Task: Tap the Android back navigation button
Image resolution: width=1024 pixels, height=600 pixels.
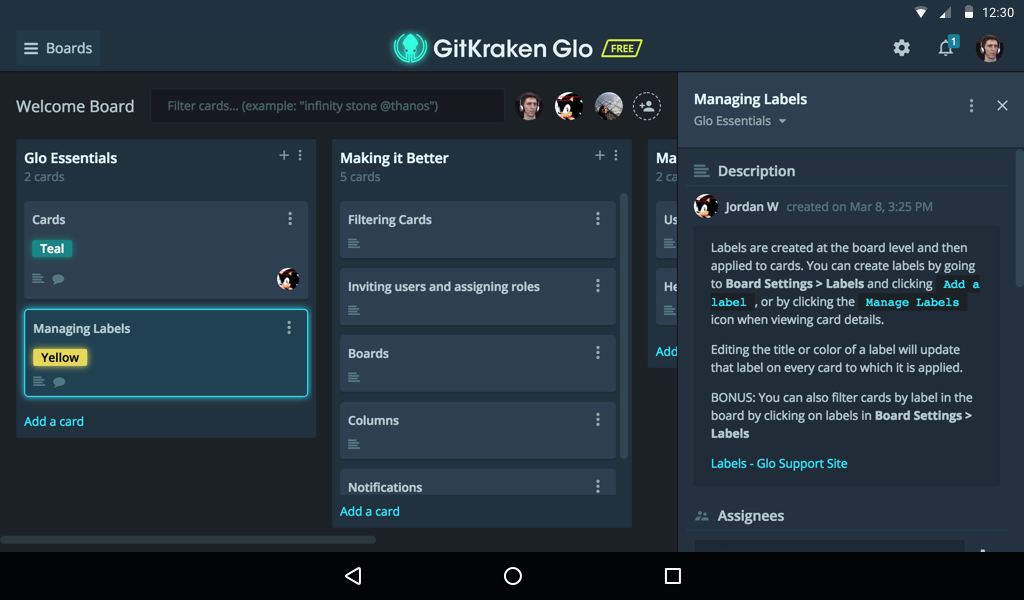Action: [353, 576]
